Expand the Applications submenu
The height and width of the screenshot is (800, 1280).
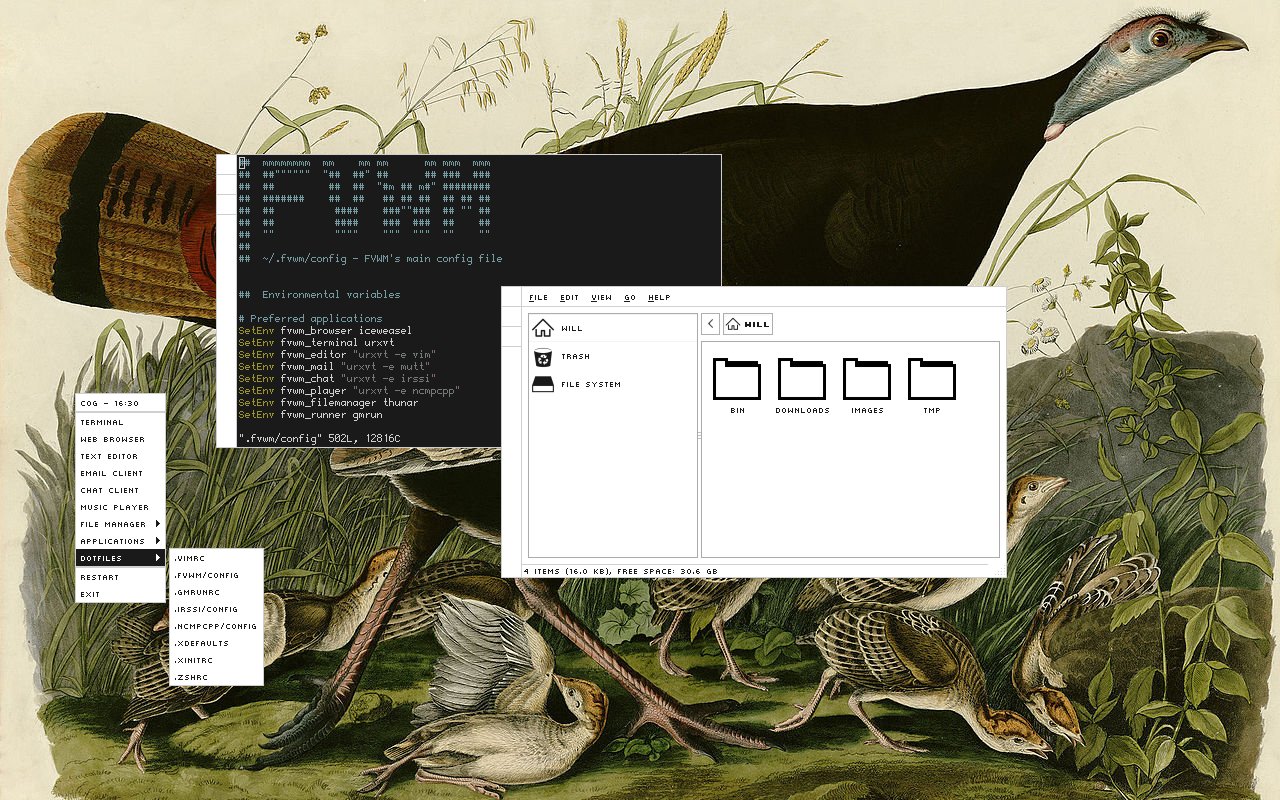[x=120, y=541]
